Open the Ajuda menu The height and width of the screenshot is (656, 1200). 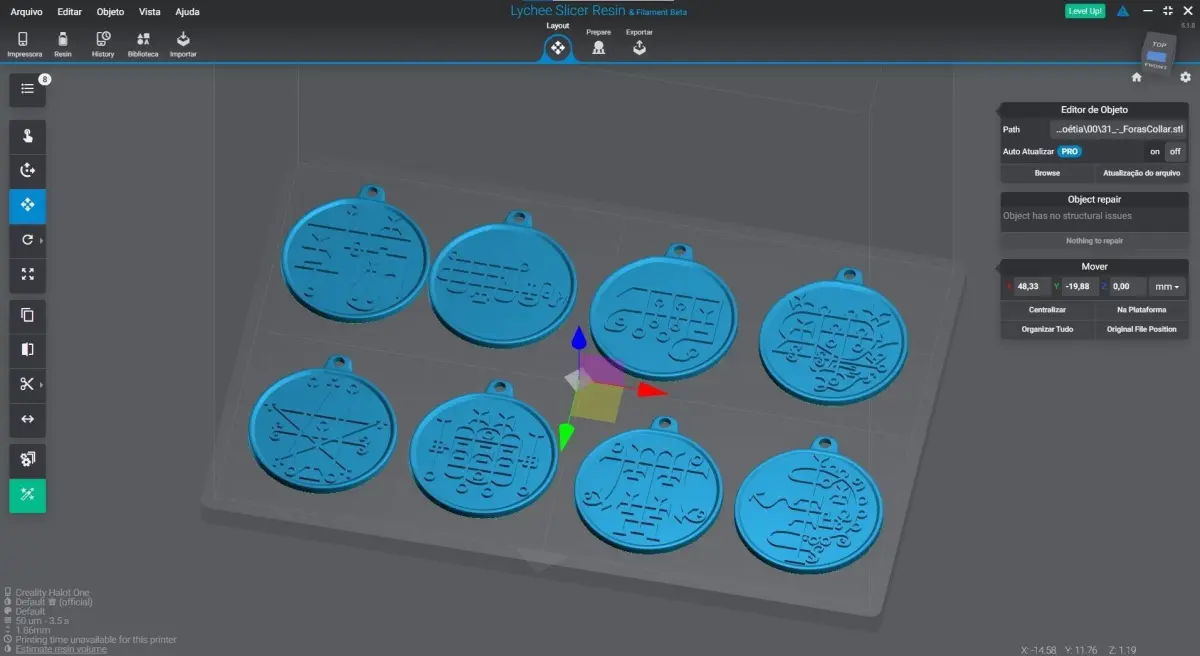(x=187, y=12)
